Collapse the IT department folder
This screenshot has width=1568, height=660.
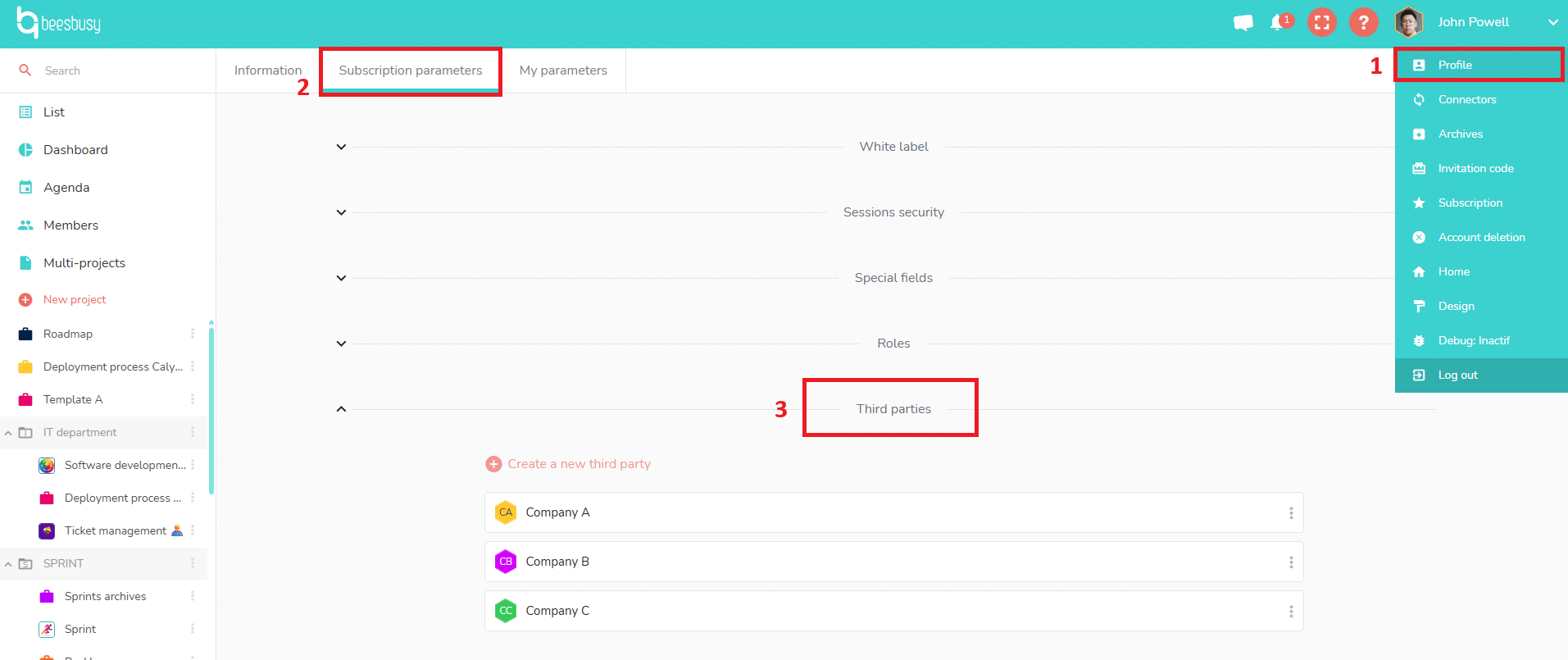pyautogui.click(x=8, y=433)
